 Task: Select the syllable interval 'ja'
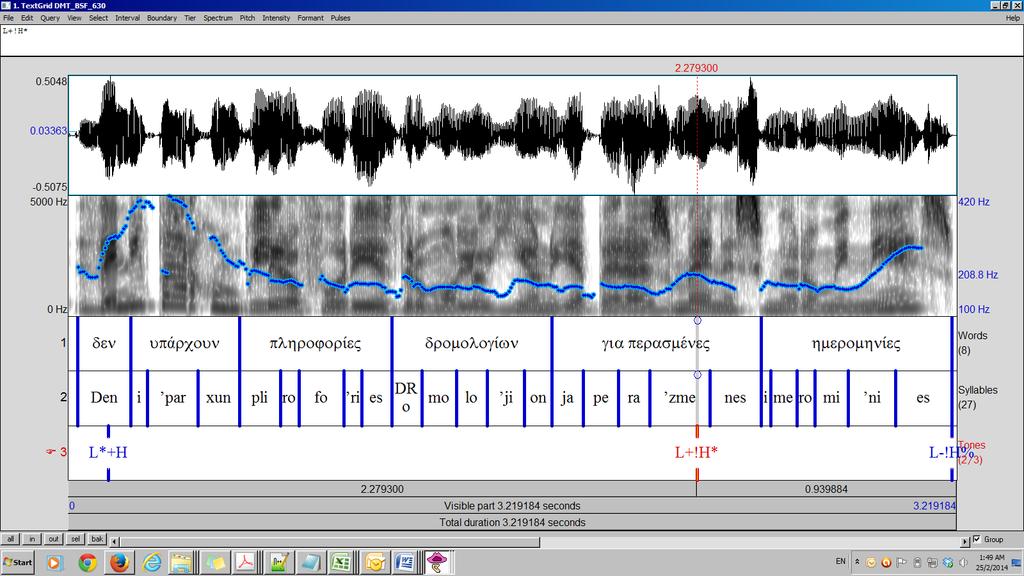click(568, 398)
